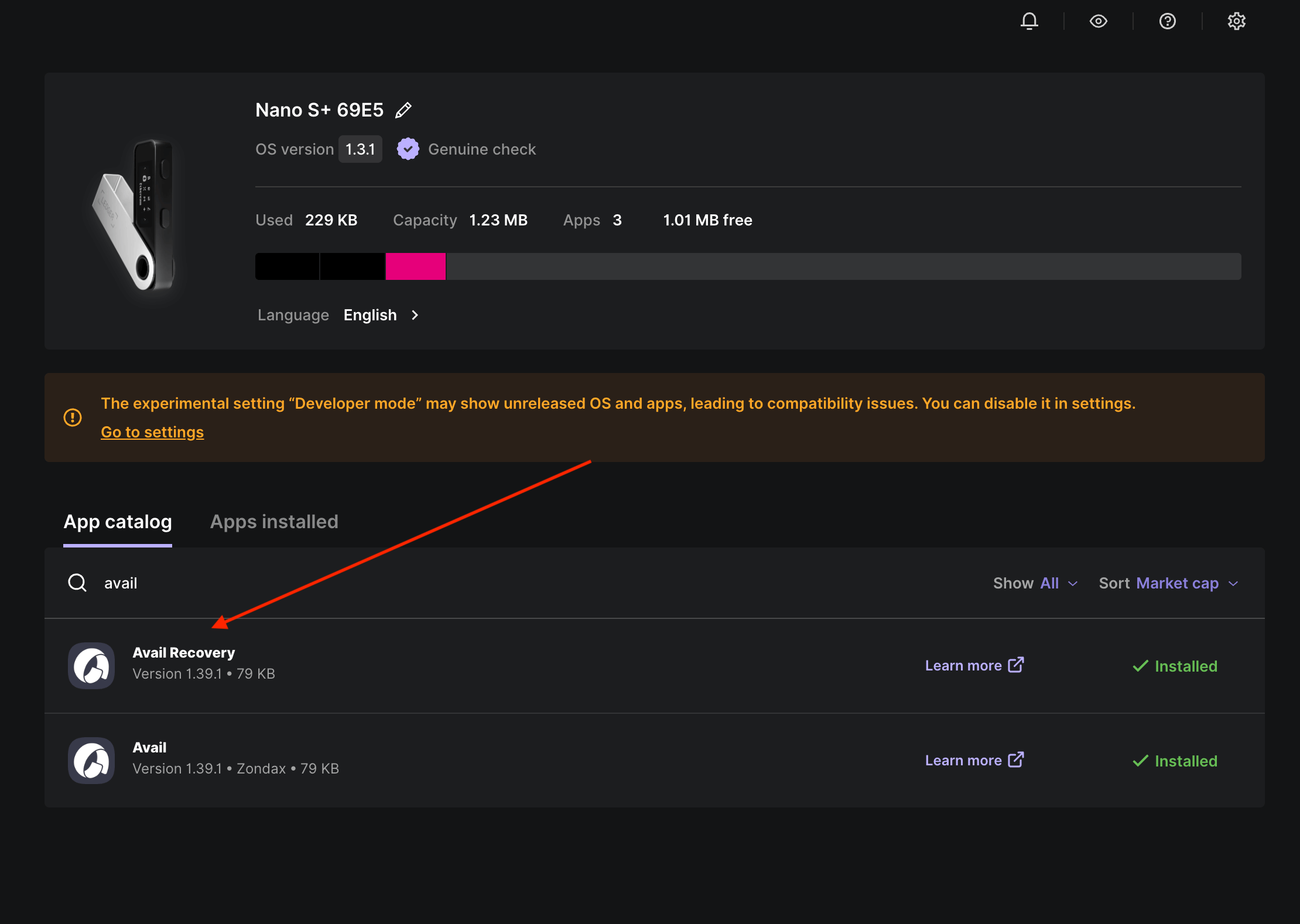Click the search magnifier icon
Image resolution: width=1300 pixels, height=924 pixels.
(77, 583)
